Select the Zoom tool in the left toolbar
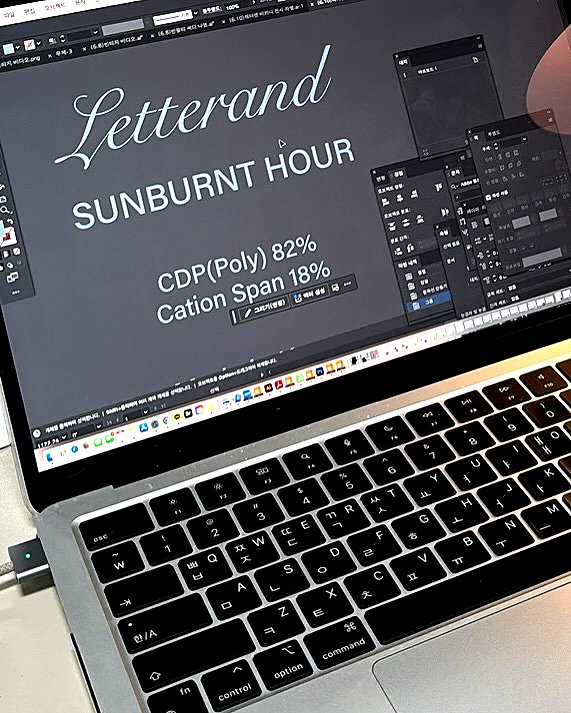The width and height of the screenshot is (571, 713). [x=5, y=210]
